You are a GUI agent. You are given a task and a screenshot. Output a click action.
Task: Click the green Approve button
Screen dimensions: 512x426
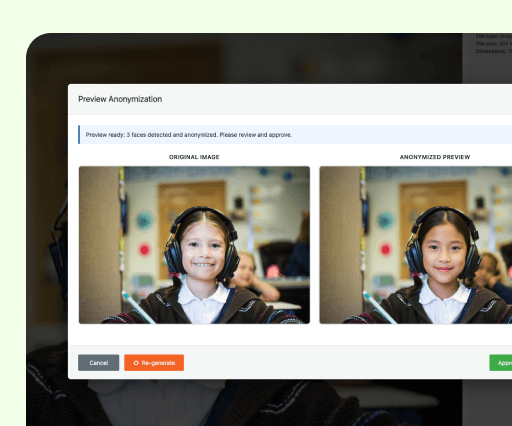(501, 363)
